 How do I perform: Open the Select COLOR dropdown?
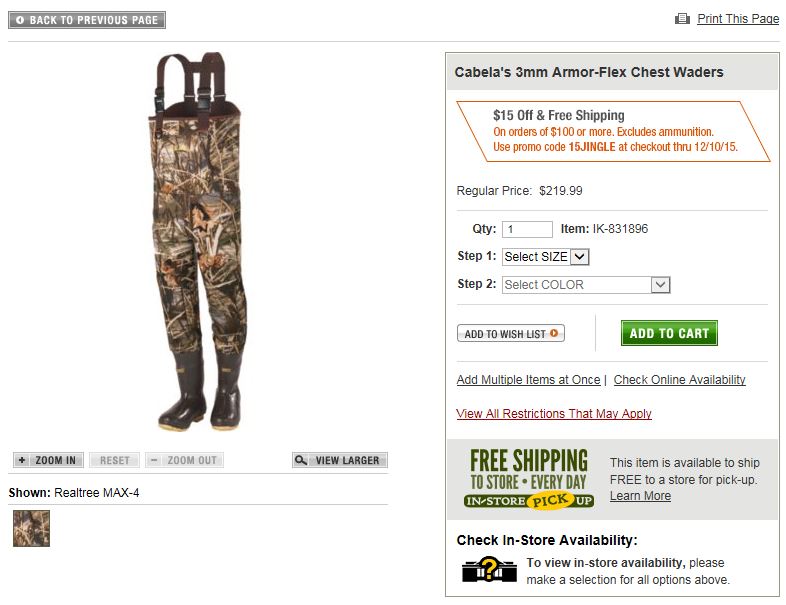(x=586, y=285)
